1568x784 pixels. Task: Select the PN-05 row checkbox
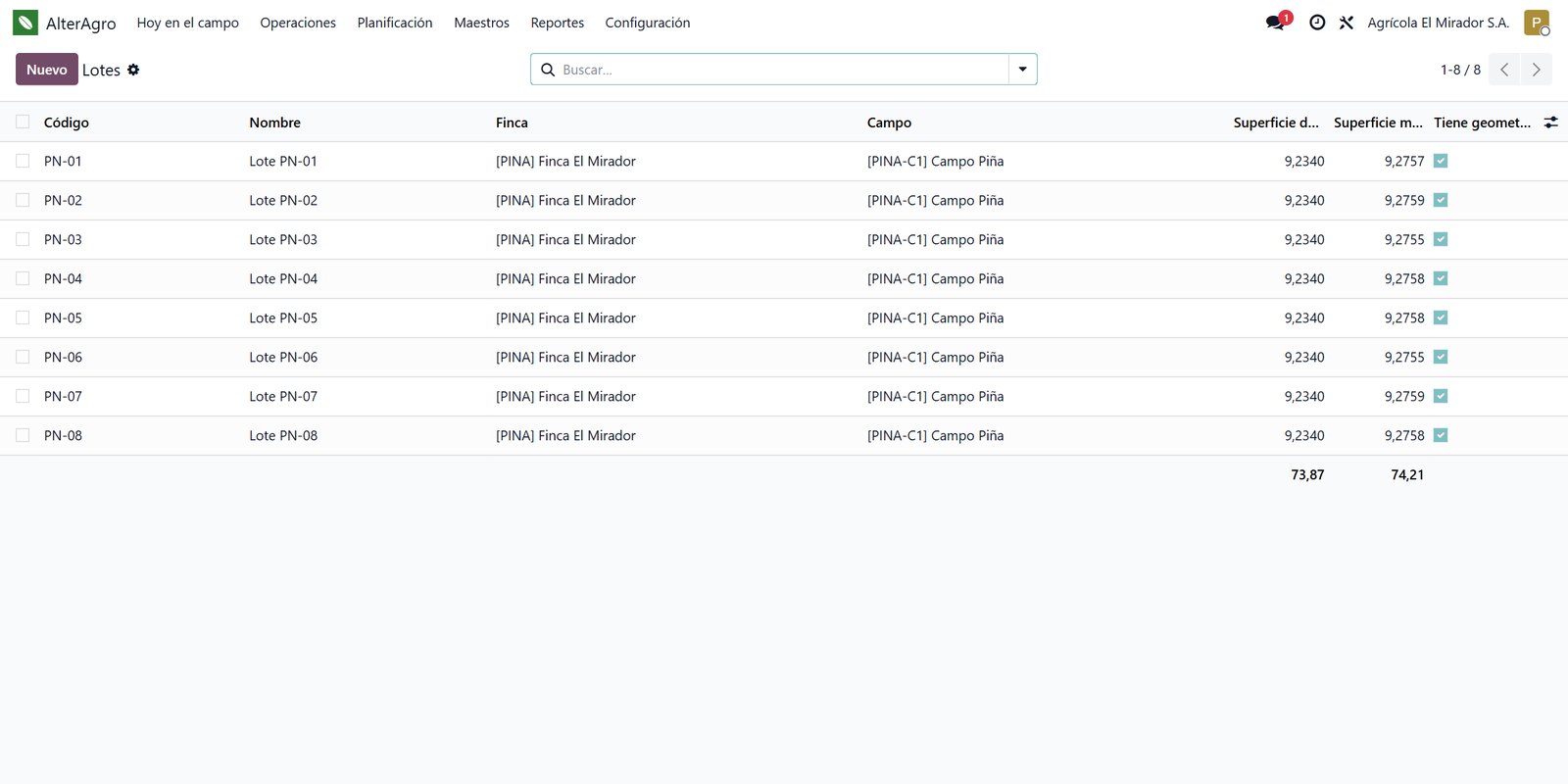[x=23, y=318]
